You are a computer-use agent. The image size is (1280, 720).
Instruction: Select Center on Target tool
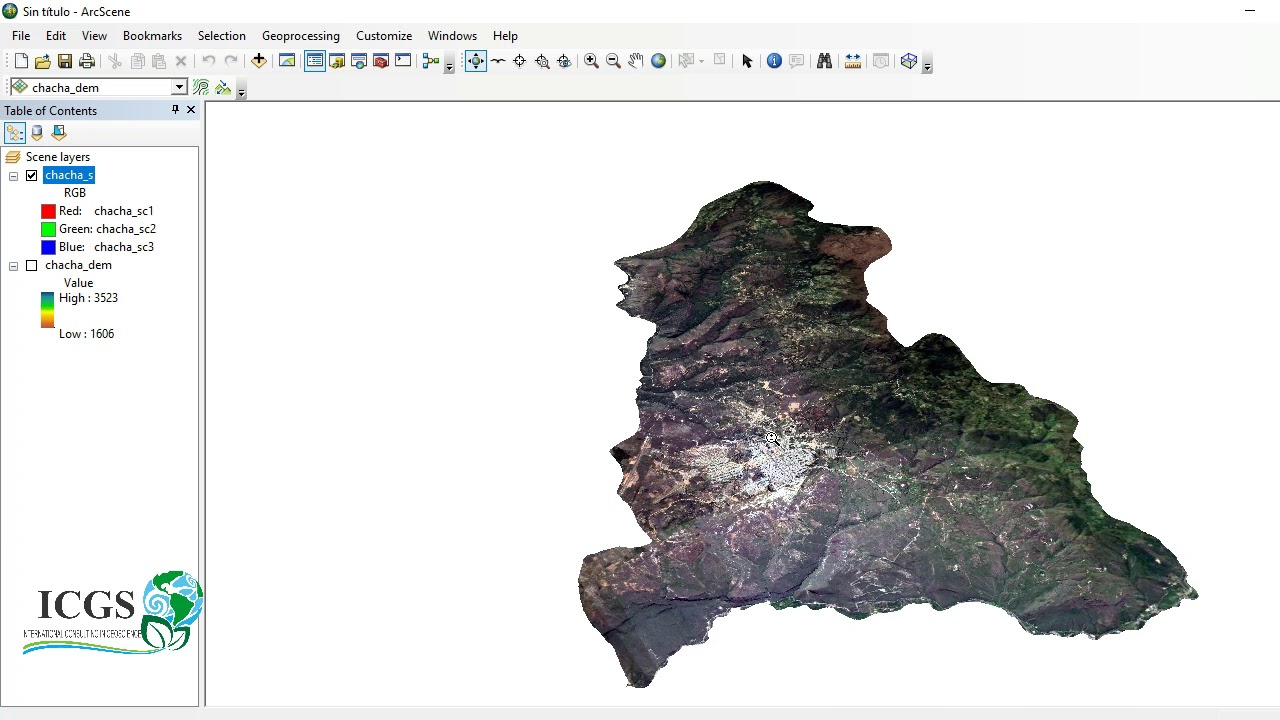point(520,61)
